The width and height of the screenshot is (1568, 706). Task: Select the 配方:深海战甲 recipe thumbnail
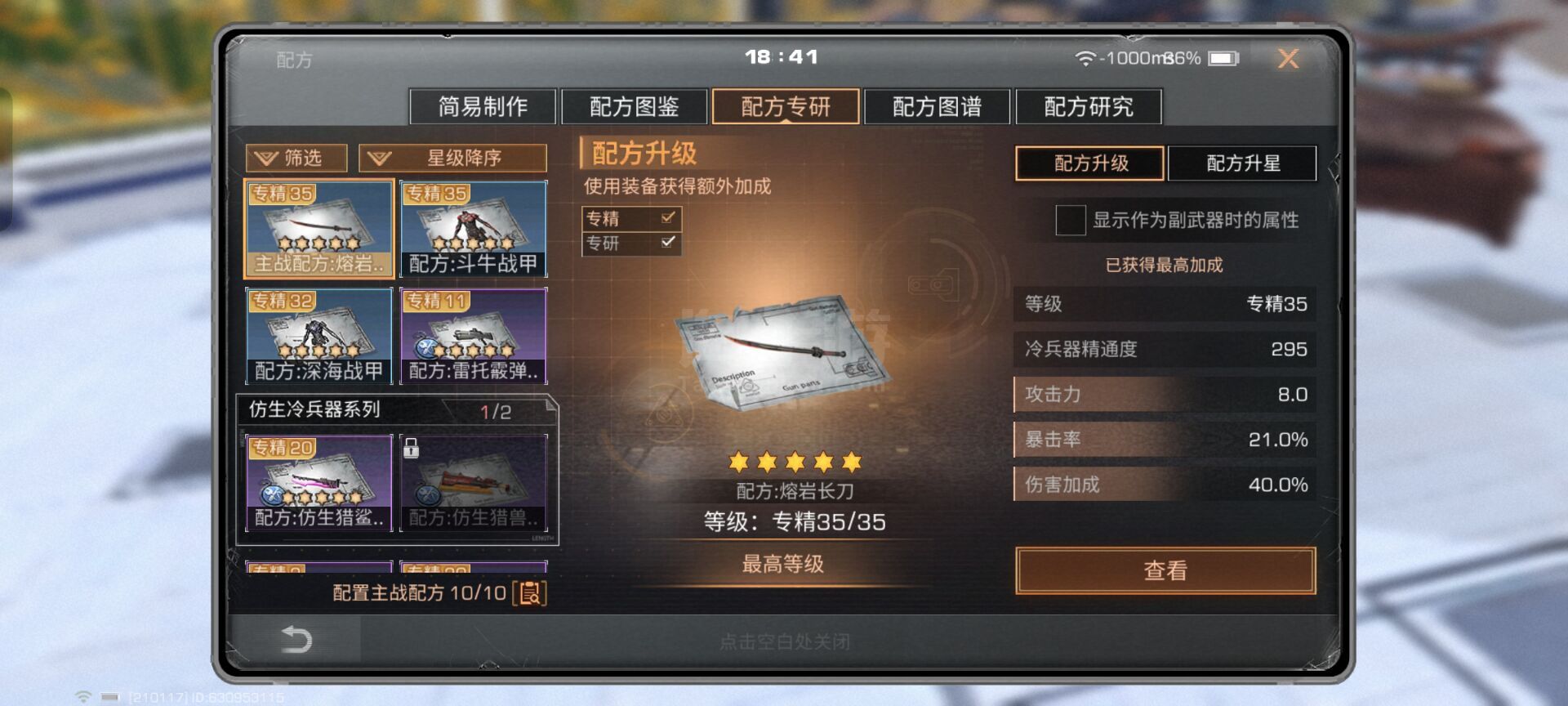coord(318,336)
